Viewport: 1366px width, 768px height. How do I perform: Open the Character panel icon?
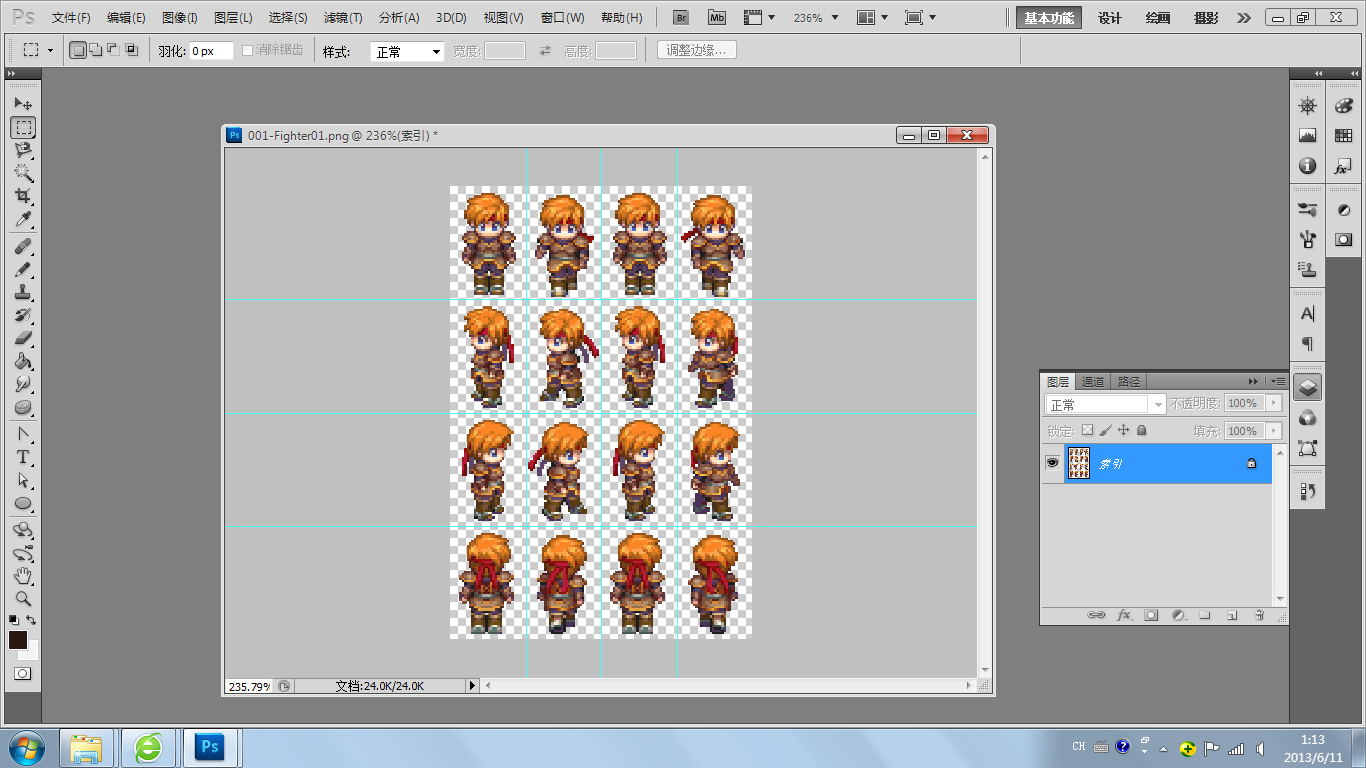point(1307,313)
